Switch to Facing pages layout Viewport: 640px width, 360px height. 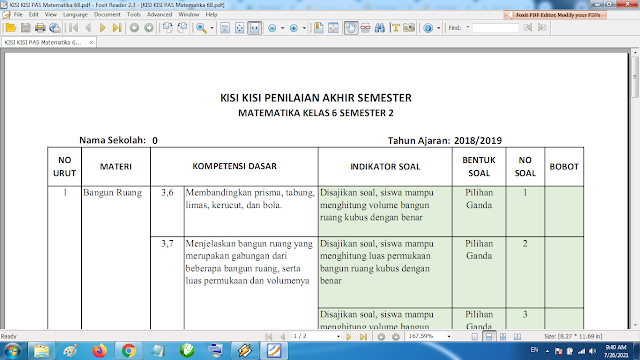coord(517,337)
